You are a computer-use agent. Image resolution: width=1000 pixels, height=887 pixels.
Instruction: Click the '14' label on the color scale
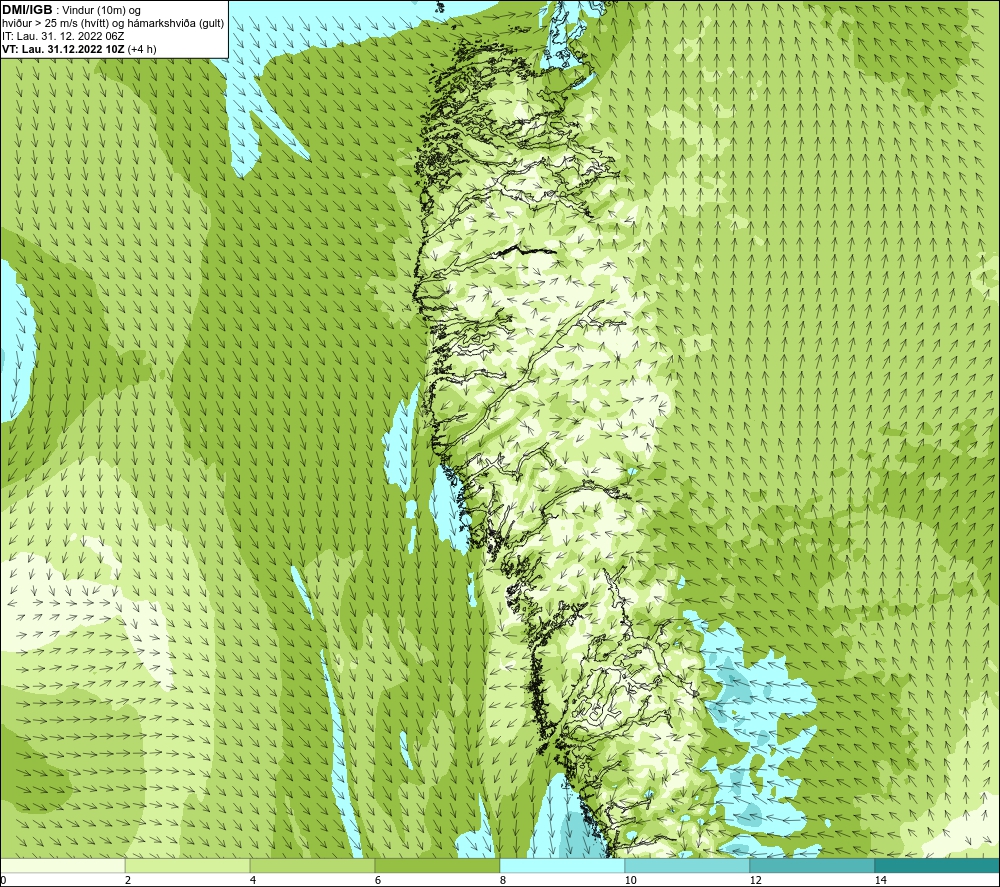tap(881, 880)
